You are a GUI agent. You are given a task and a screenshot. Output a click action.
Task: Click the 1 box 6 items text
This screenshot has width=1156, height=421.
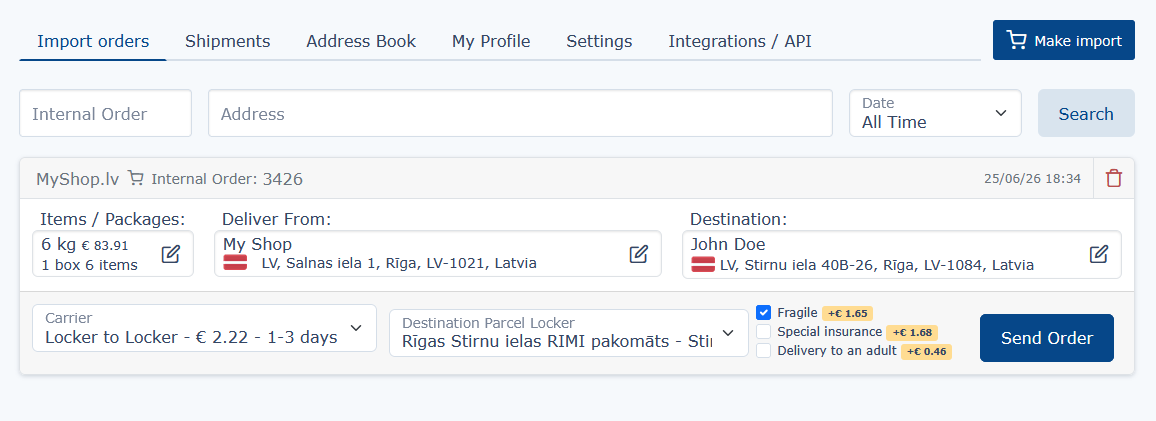(x=89, y=265)
